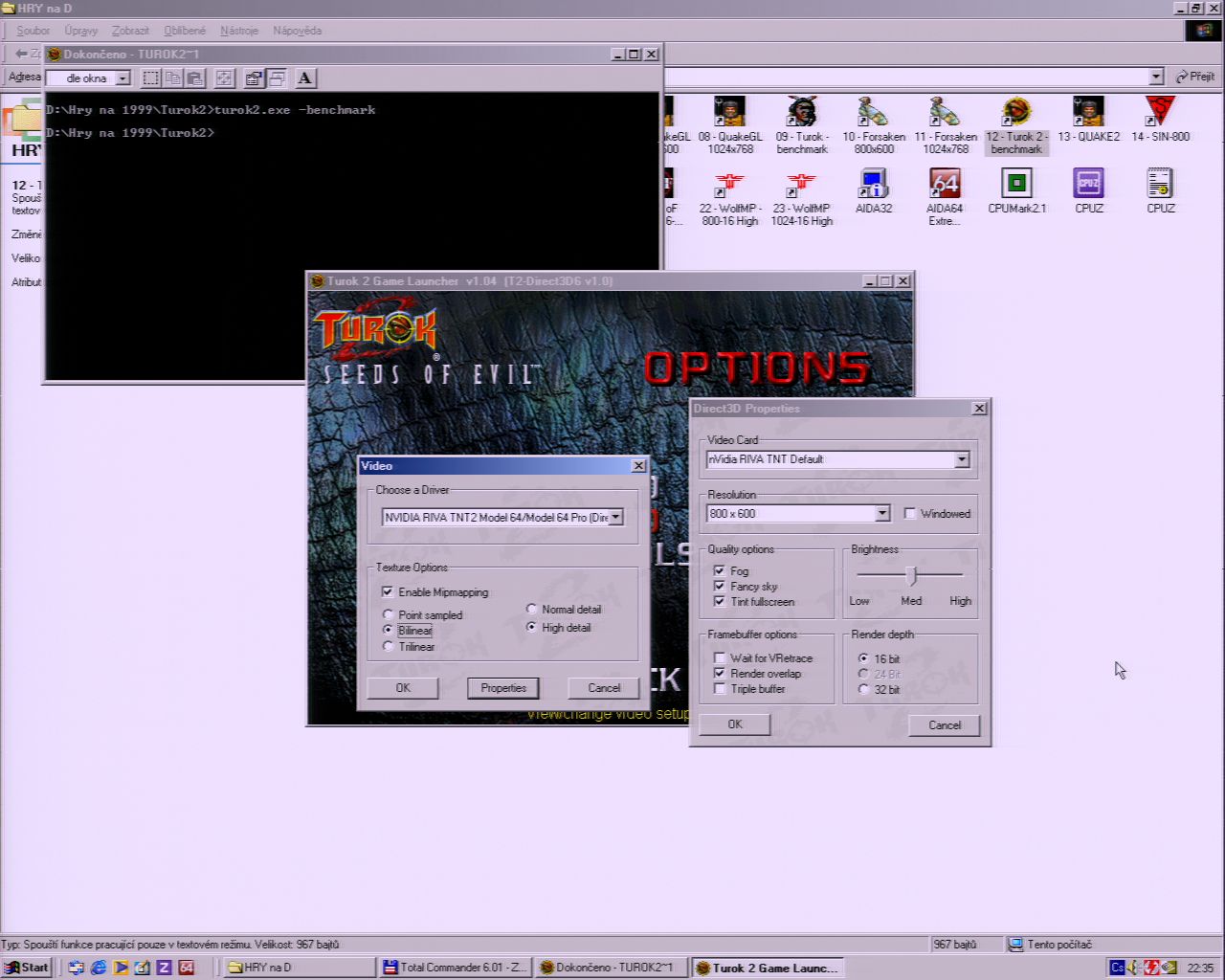The height and width of the screenshot is (980, 1225).
Task: Click the Paste button in DOS window toolbar
Action: pos(194,78)
